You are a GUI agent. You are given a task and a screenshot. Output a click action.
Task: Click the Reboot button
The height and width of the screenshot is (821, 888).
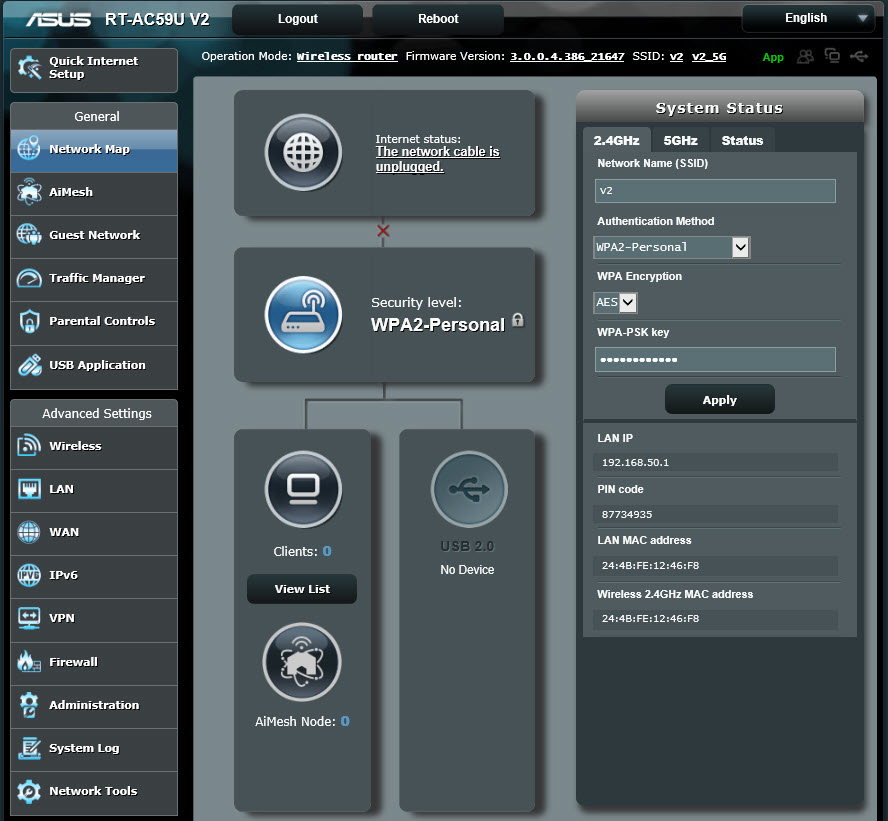[438, 19]
